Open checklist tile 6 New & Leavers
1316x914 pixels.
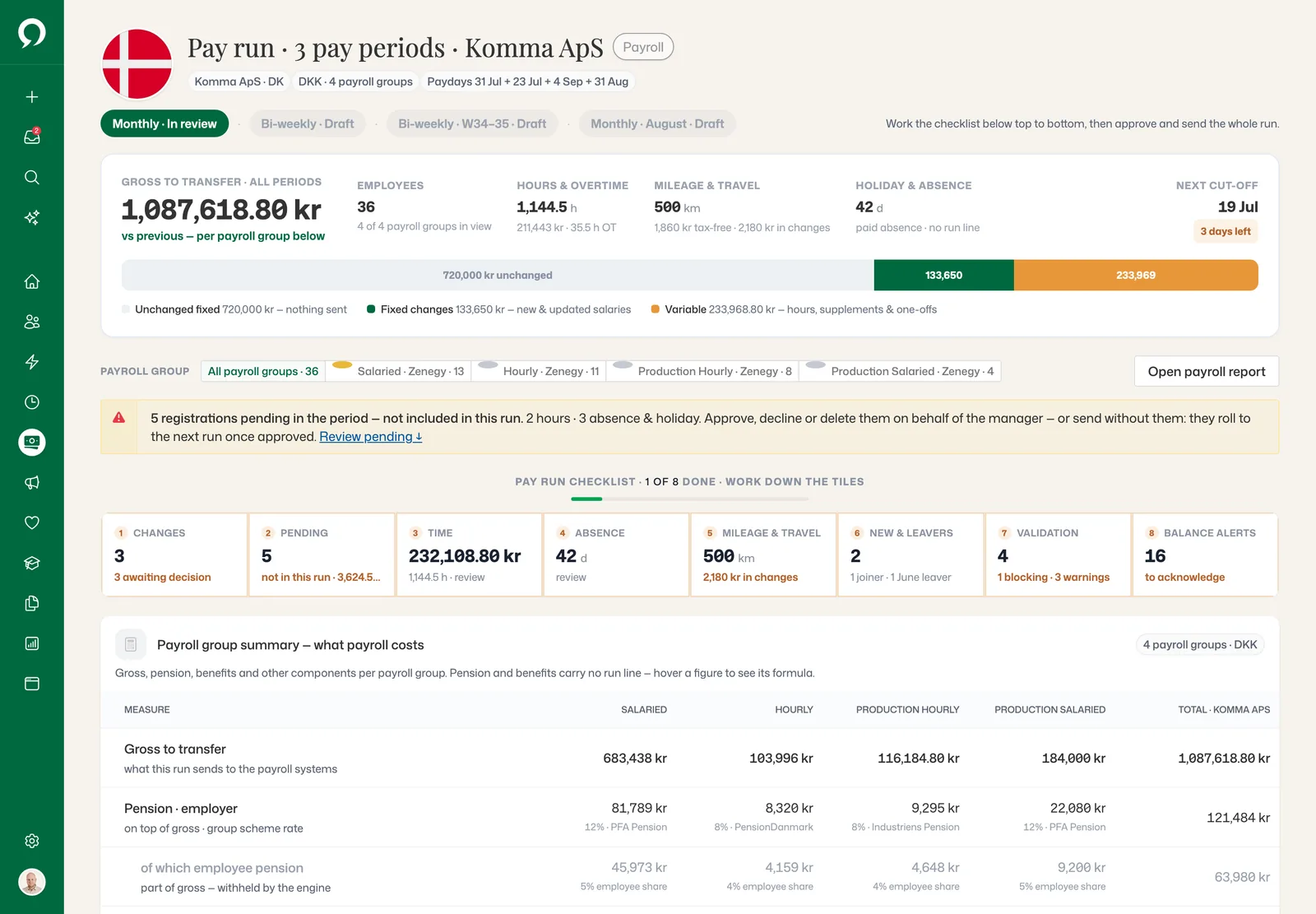point(911,554)
